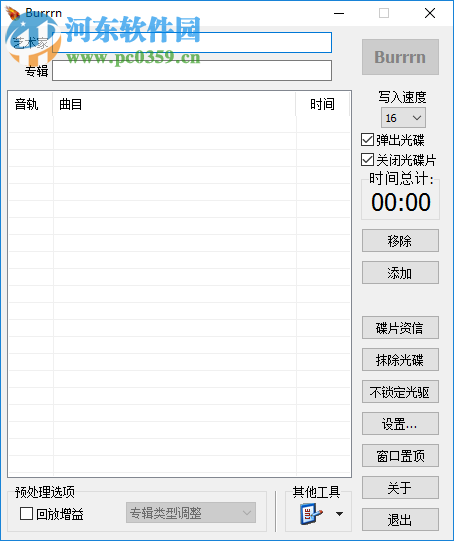Click the 关于 about button
The height and width of the screenshot is (541, 454).
coord(400,488)
